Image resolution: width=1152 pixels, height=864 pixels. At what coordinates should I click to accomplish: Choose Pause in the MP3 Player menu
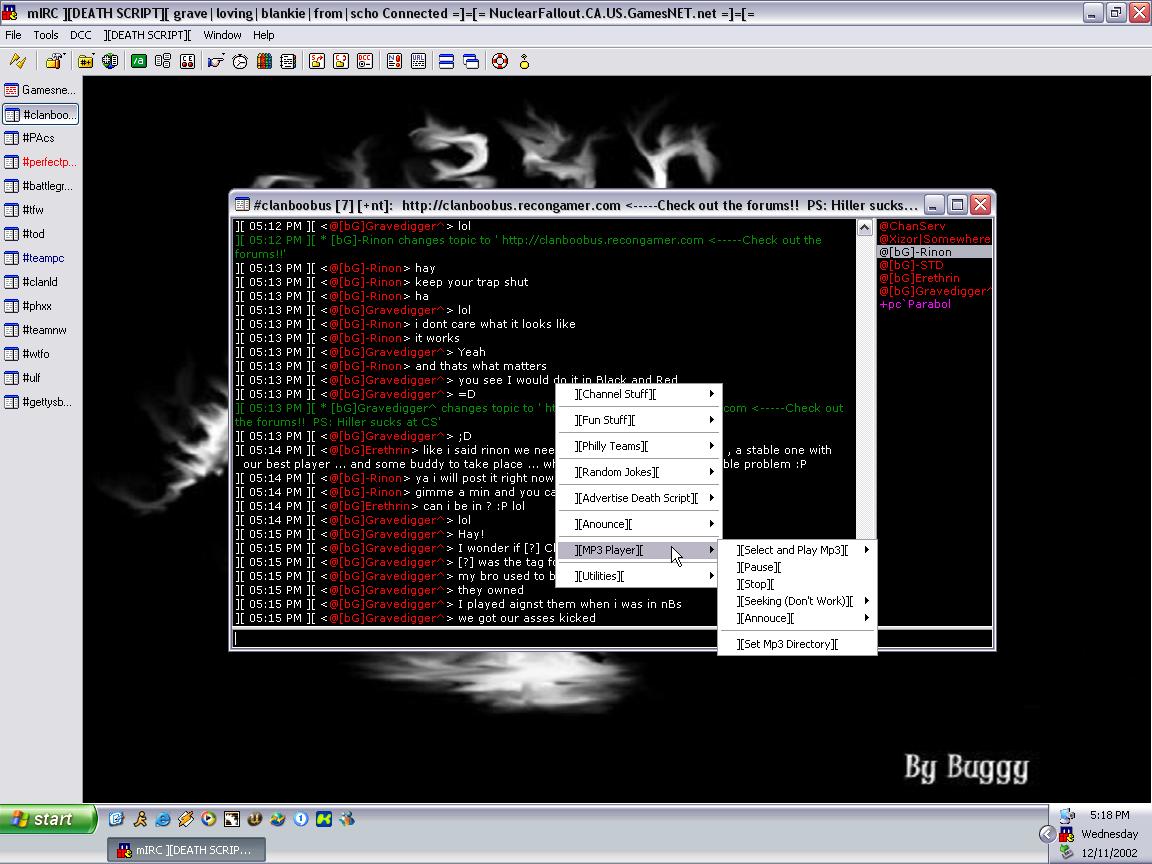coord(759,567)
